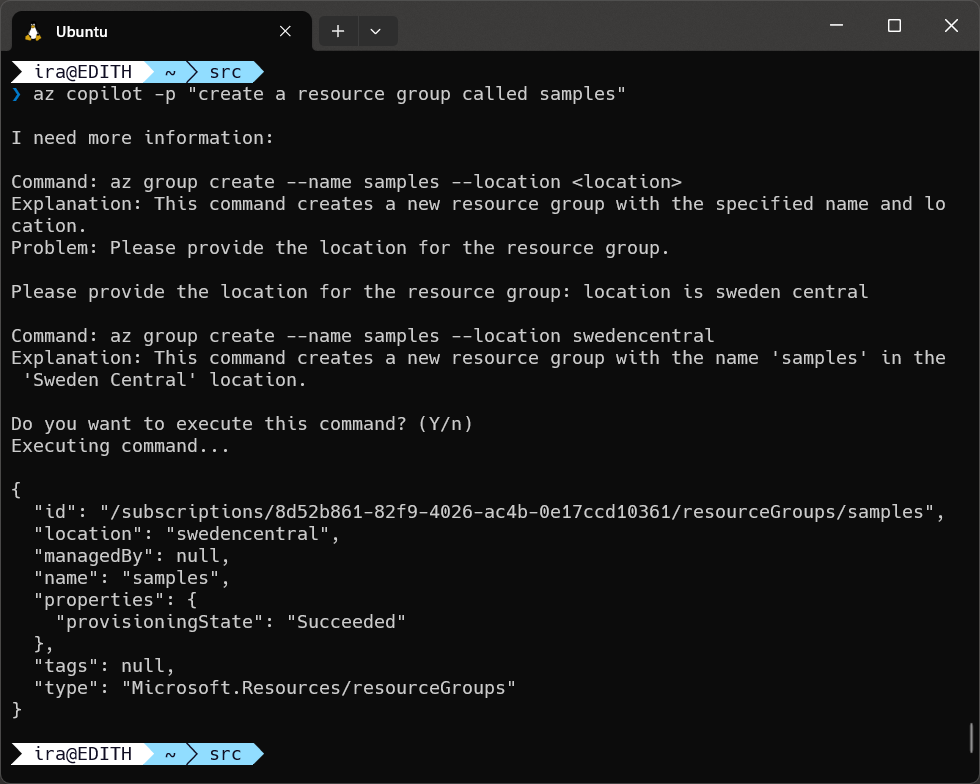The image size is (980, 784).
Task: Click the JSON "tags": null line
Action: pos(104,666)
